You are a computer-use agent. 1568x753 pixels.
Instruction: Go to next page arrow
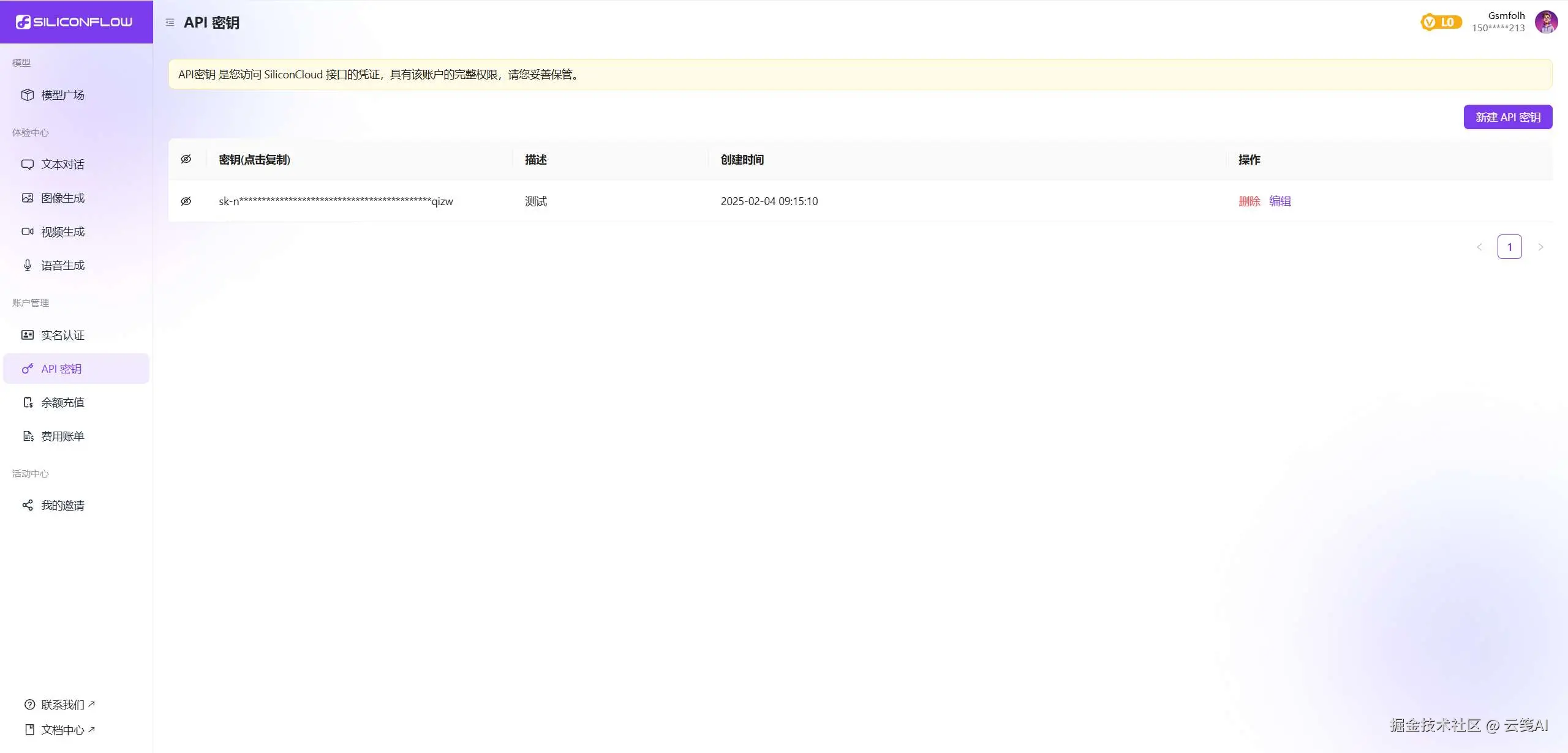1540,247
